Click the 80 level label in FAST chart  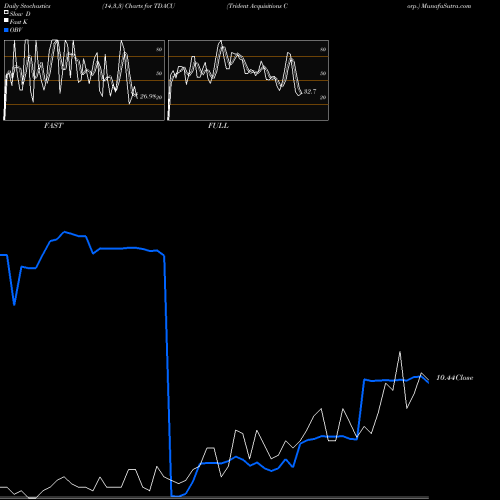point(159,49)
